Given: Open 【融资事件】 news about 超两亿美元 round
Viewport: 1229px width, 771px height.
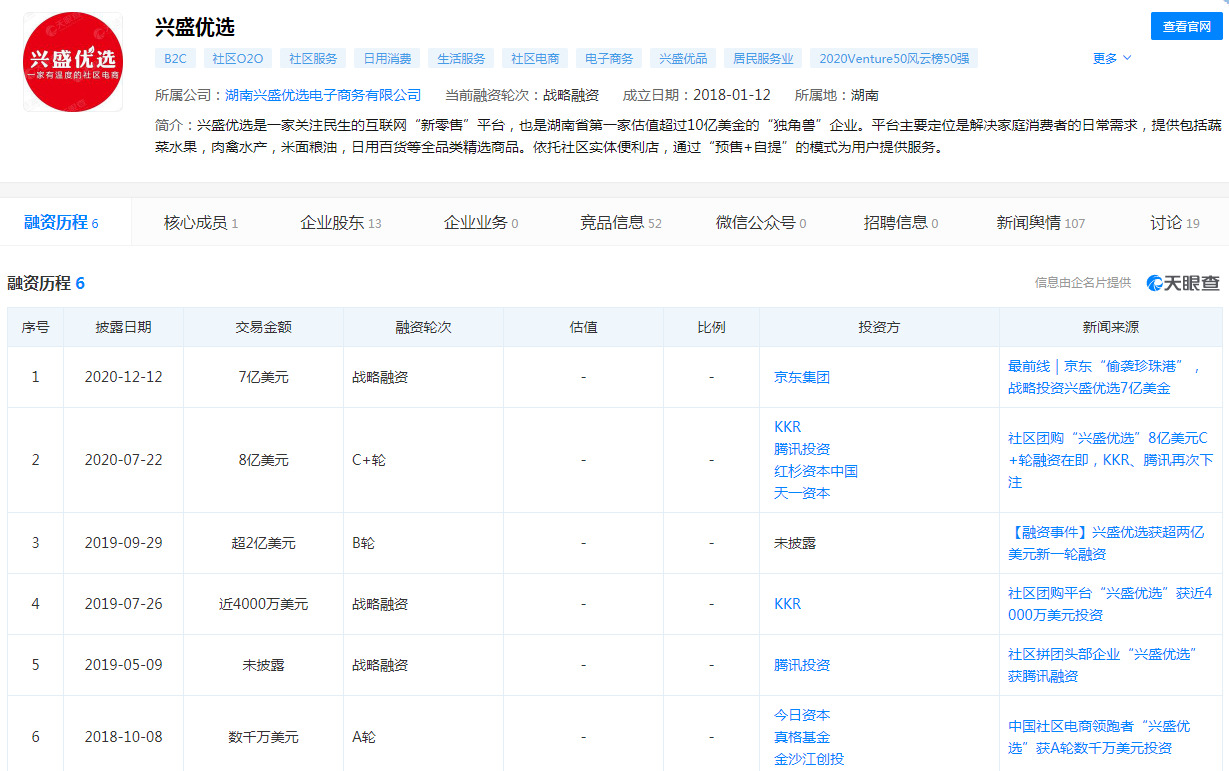Looking at the screenshot, I should pyautogui.click(x=1106, y=543).
